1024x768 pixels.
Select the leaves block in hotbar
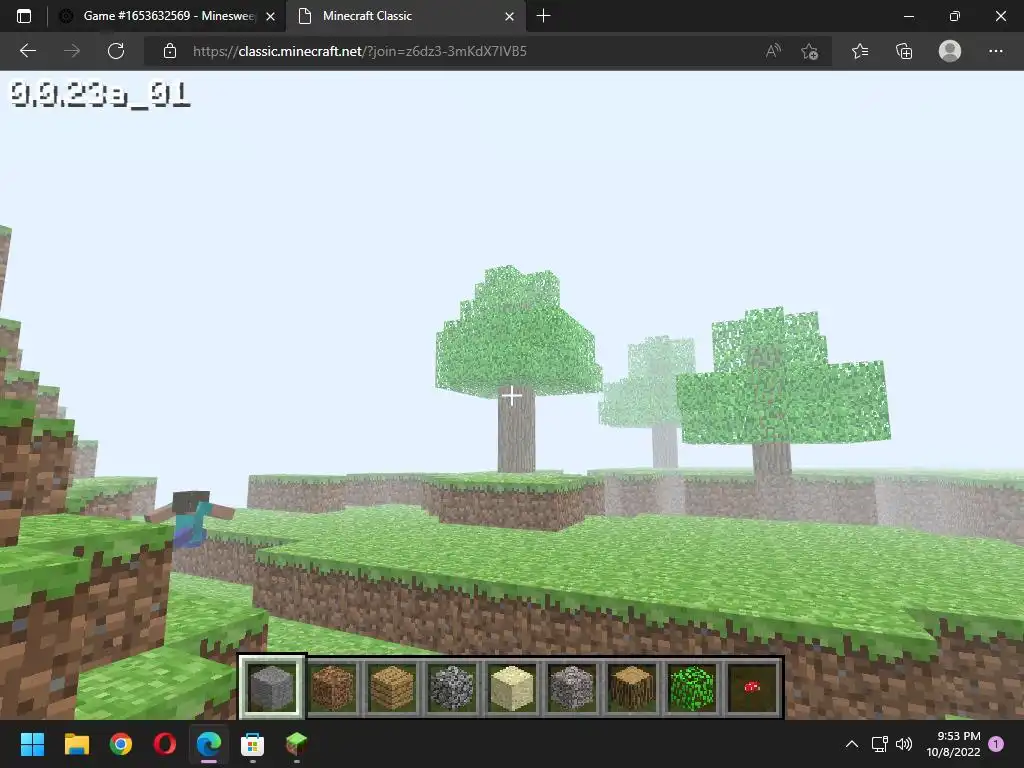coord(692,687)
